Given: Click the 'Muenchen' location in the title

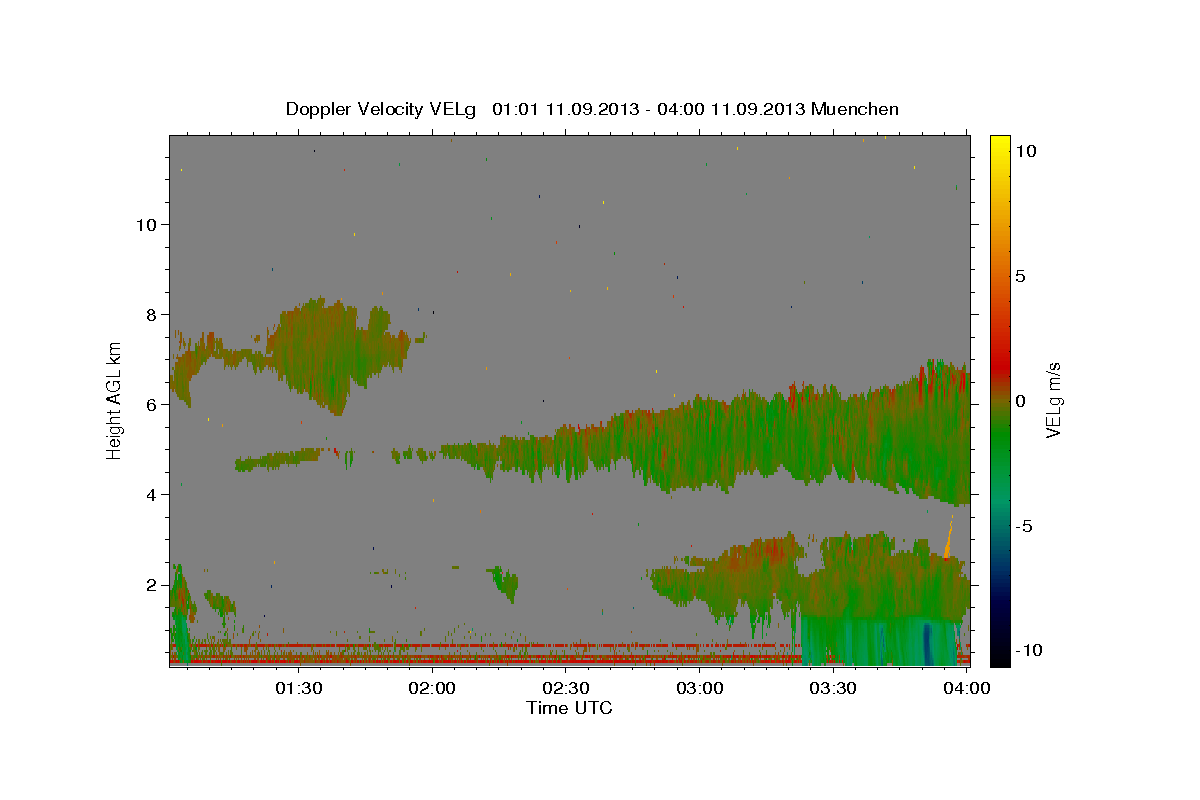Looking at the screenshot, I should point(855,109).
